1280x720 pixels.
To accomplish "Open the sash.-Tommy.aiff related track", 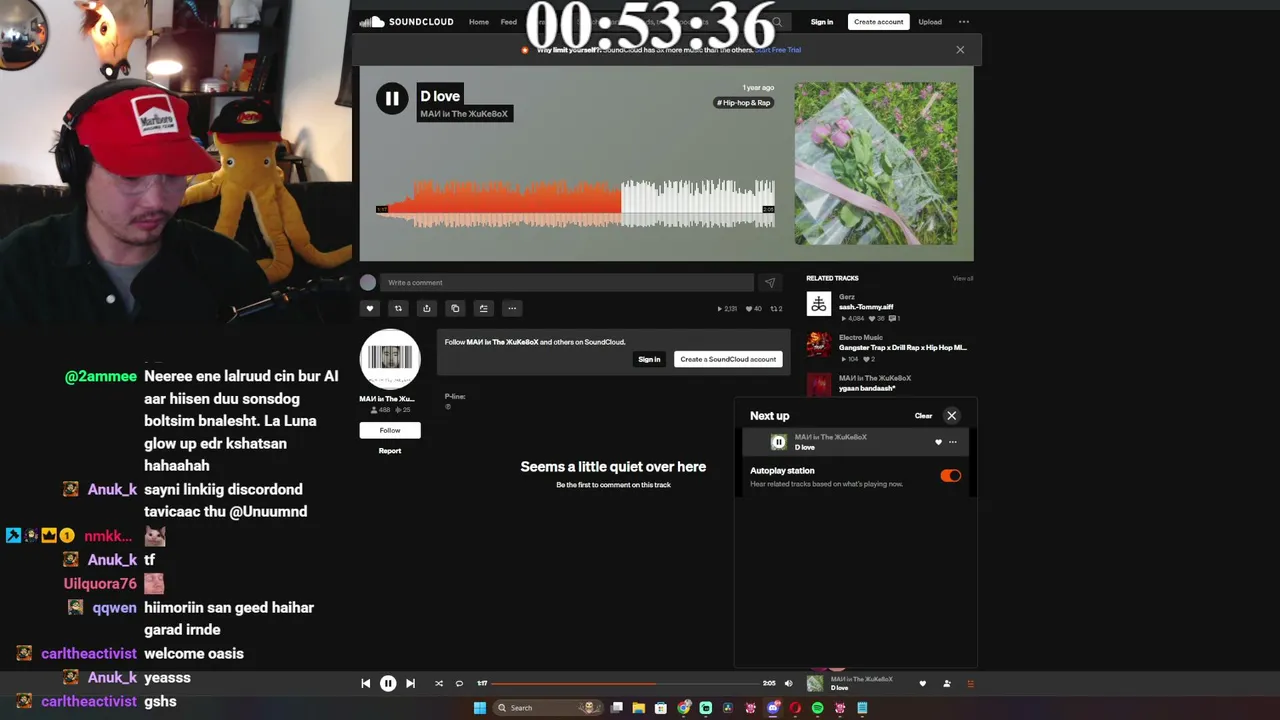I will pos(866,307).
